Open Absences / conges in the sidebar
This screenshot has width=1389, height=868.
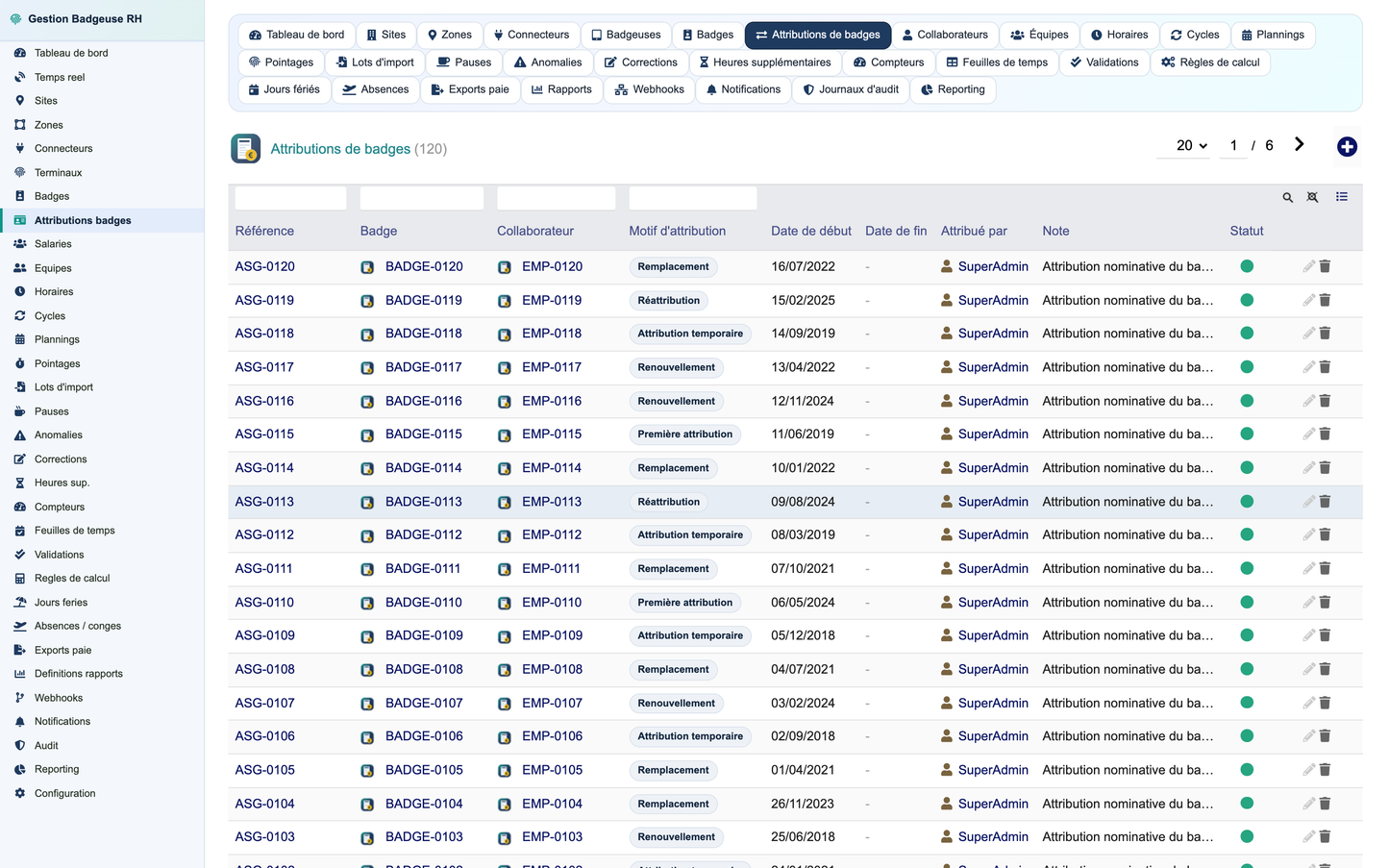point(78,626)
